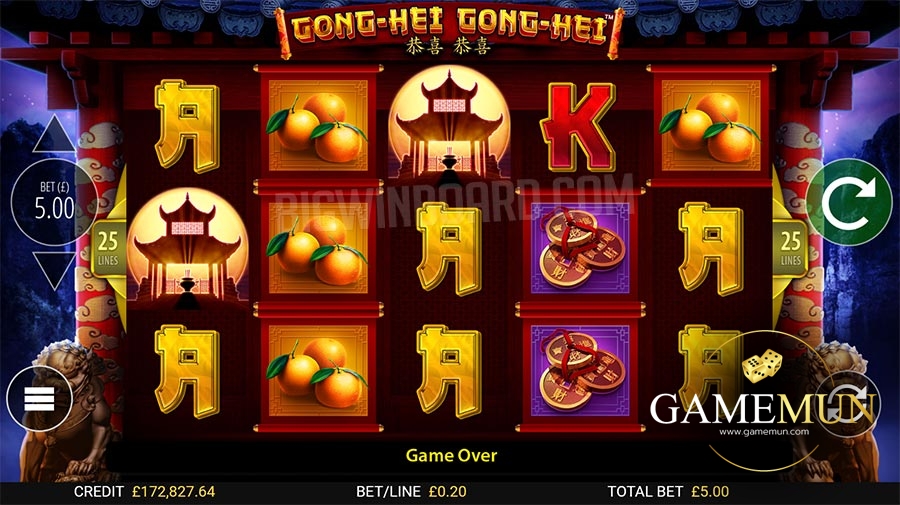900x505 pixels.
Task: Click the credit balance £172,827.64
Action: tap(173, 492)
